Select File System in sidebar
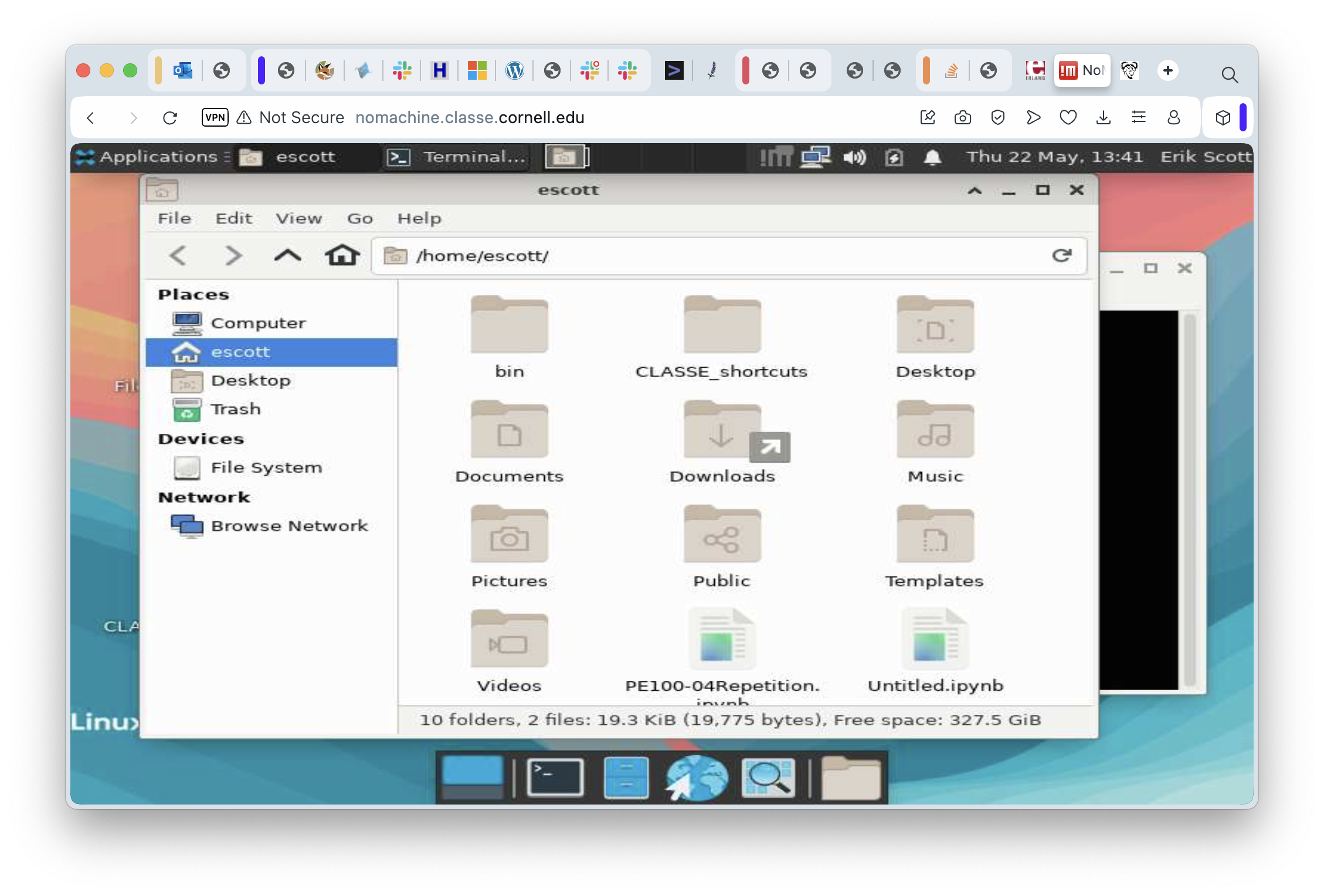Screen dimensions: 1324x896 pyautogui.click(x=266, y=467)
